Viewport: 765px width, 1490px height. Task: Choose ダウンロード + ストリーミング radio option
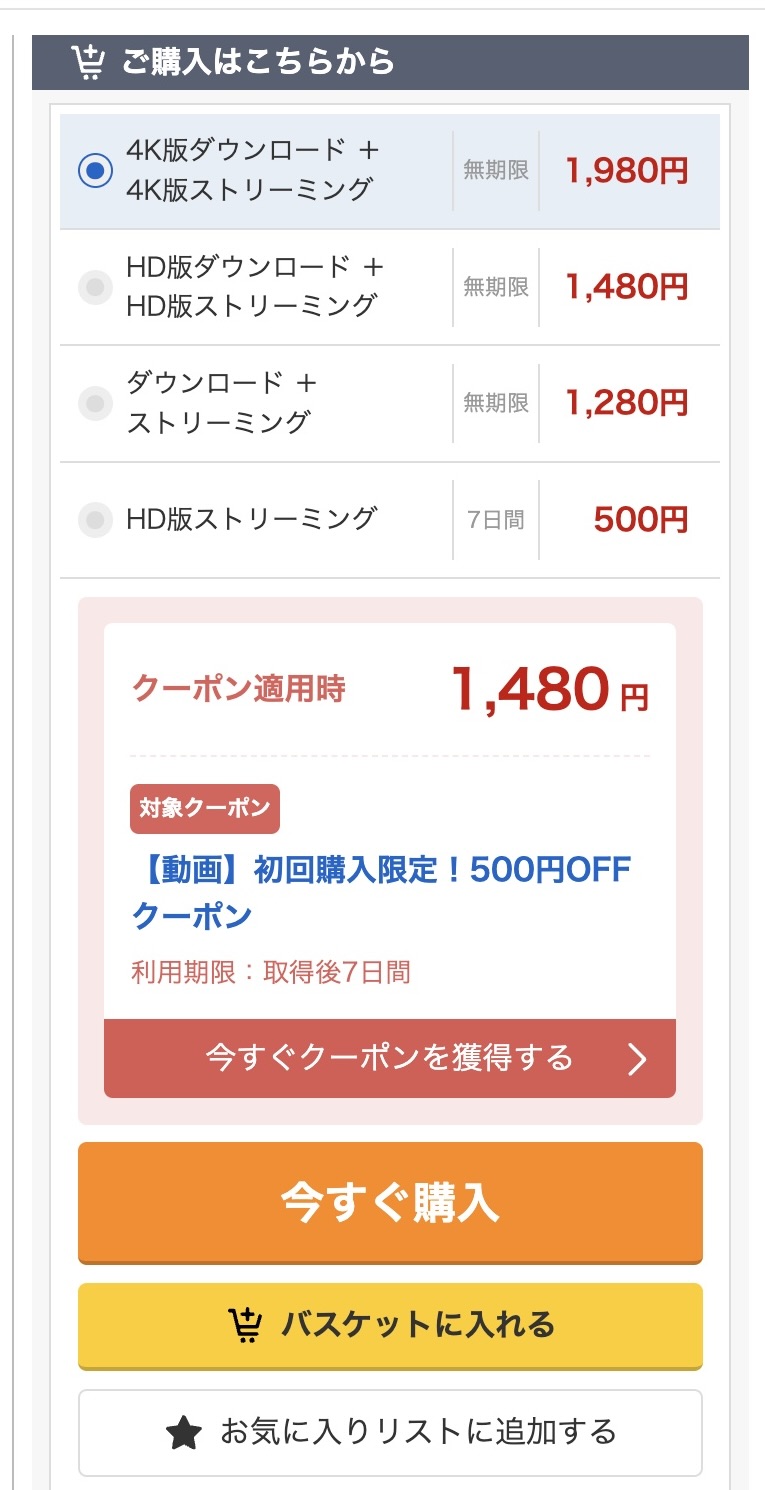tap(96, 403)
